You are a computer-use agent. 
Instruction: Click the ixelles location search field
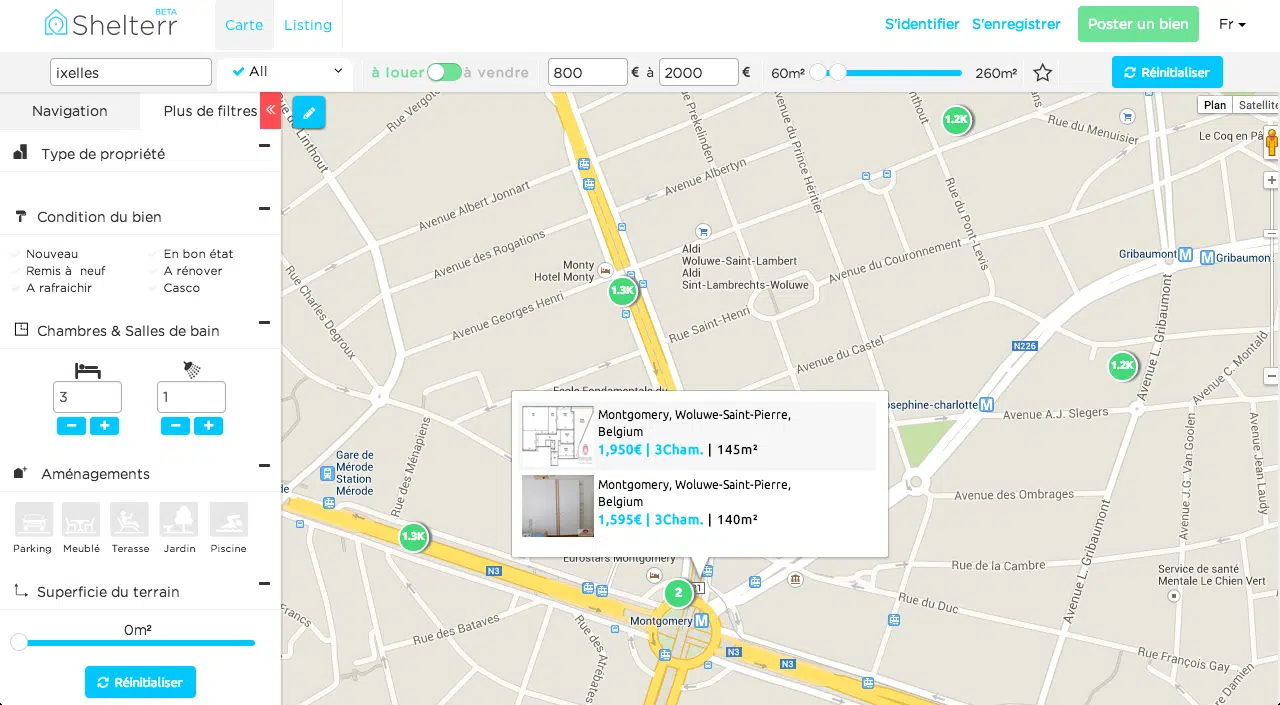[131, 72]
